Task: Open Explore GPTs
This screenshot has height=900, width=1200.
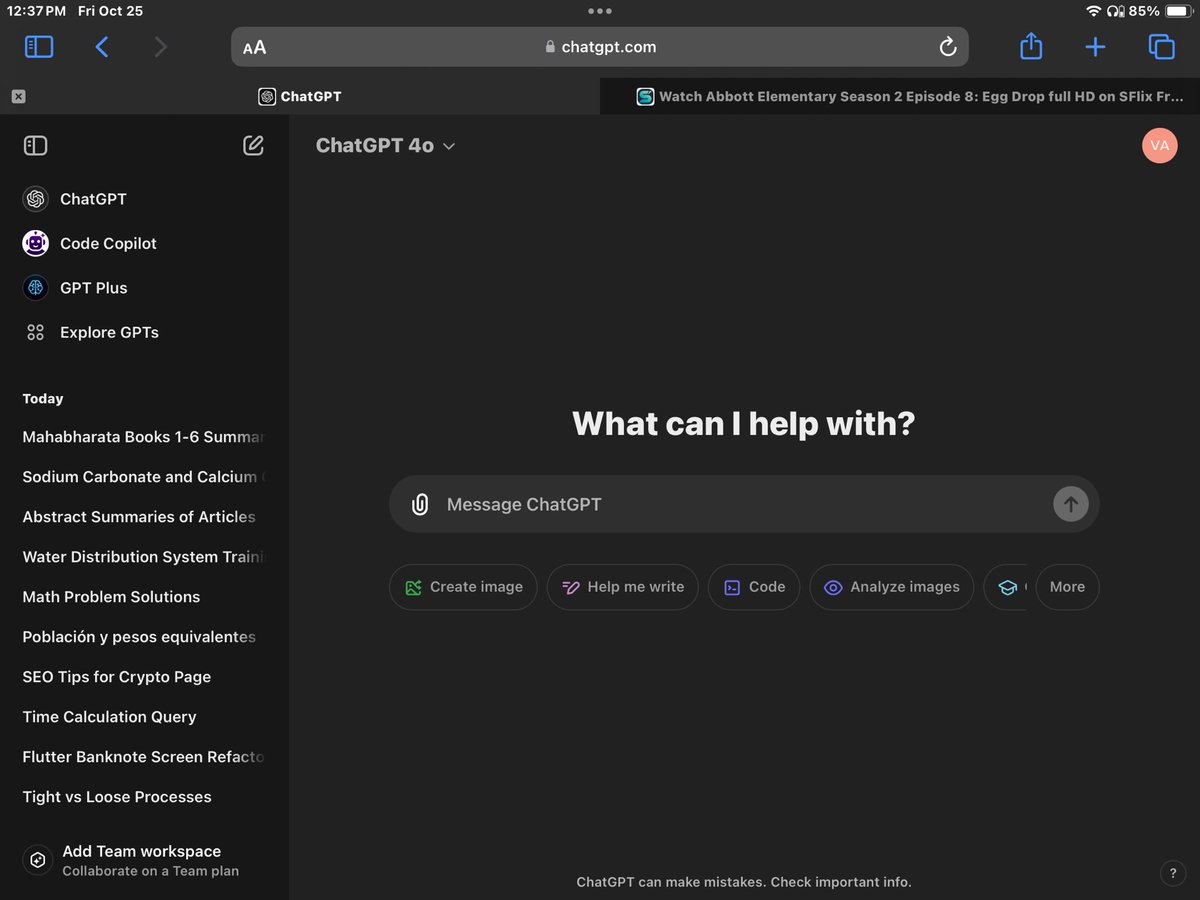Action: point(144,332)
